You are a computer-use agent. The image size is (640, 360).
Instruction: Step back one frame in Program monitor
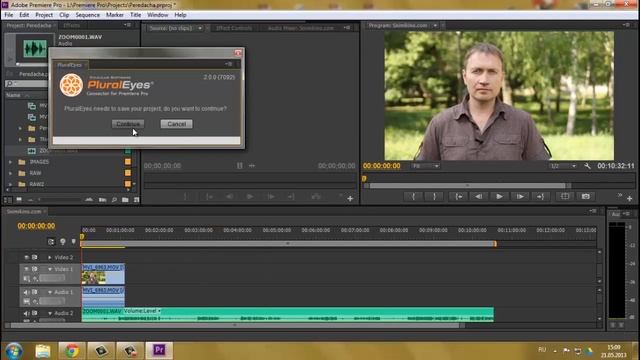[x=479, y=197]
